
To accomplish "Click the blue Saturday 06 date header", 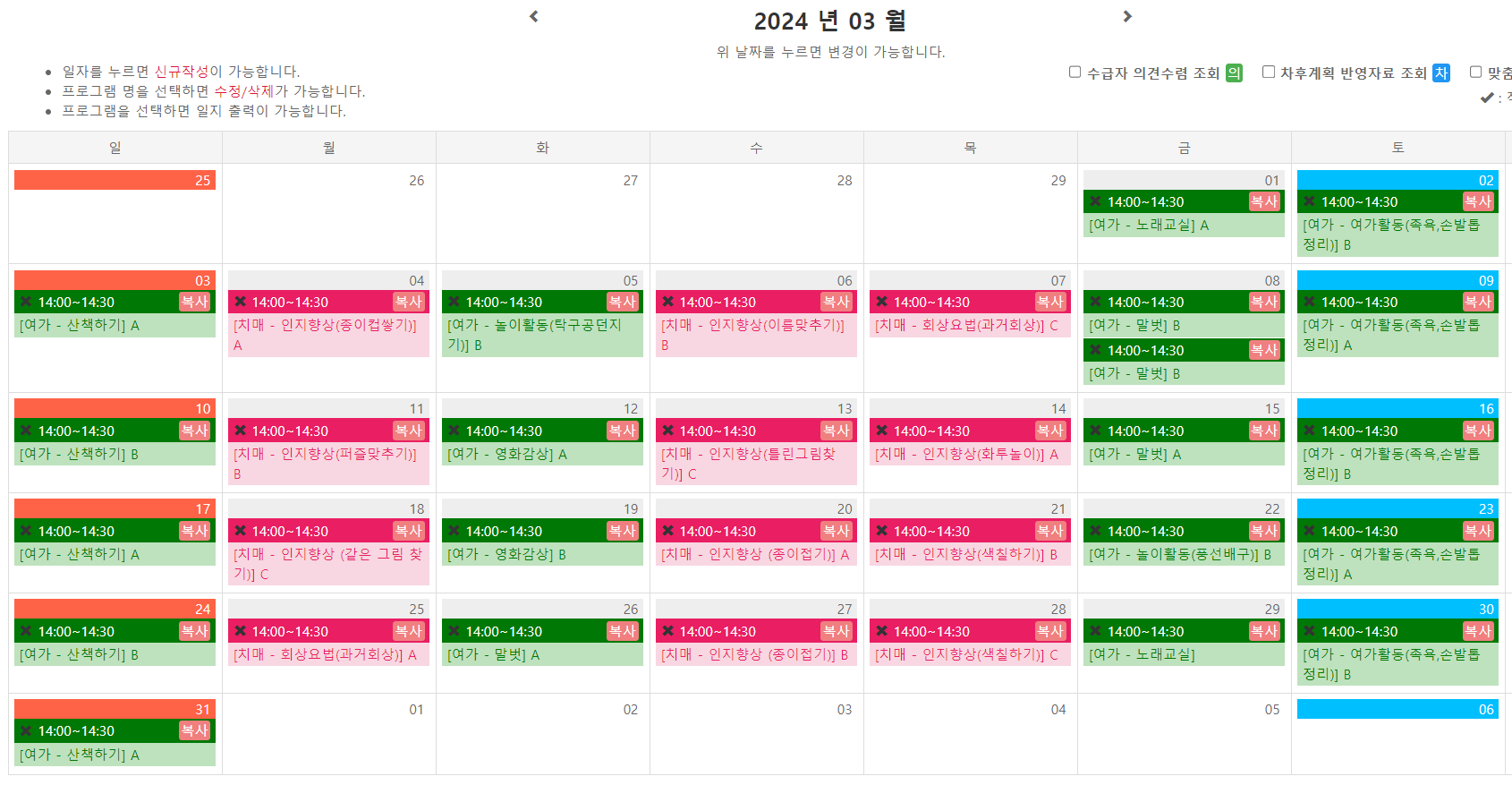I will tap(1397, 709).
